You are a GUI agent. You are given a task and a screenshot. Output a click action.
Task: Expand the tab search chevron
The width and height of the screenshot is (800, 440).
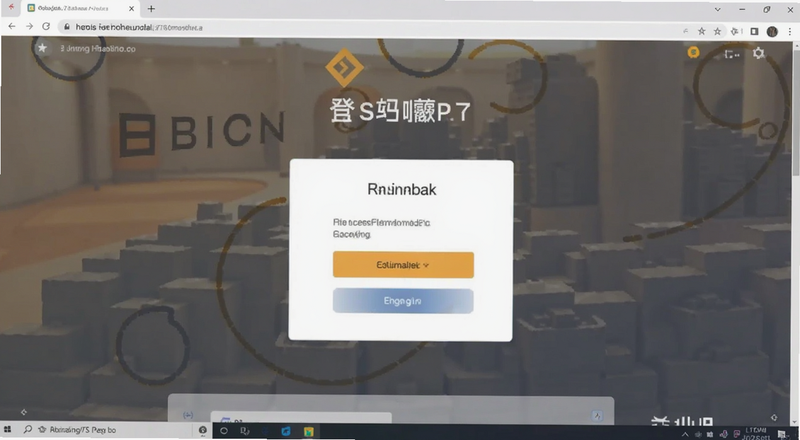(x=717, y=9)
